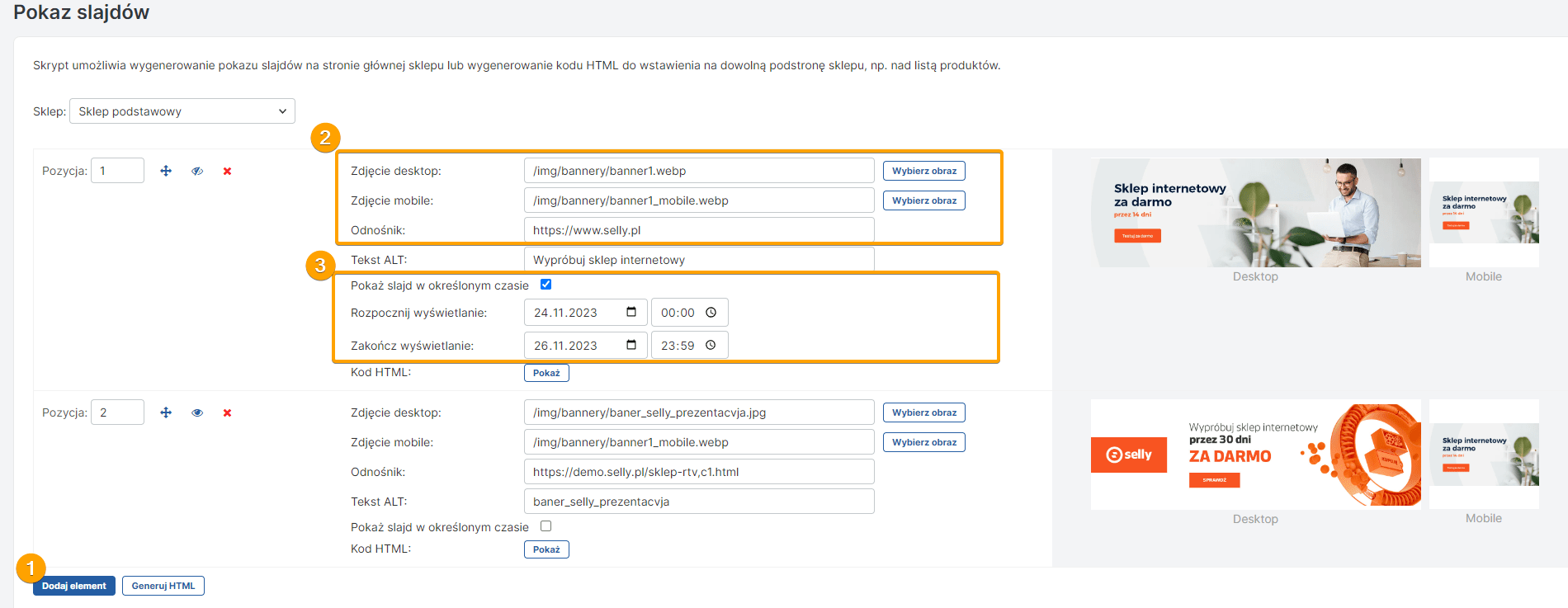Click Dodaj element button
Image resolution: width=1568 pixels, height=608 pixels.
coord(74,586)
